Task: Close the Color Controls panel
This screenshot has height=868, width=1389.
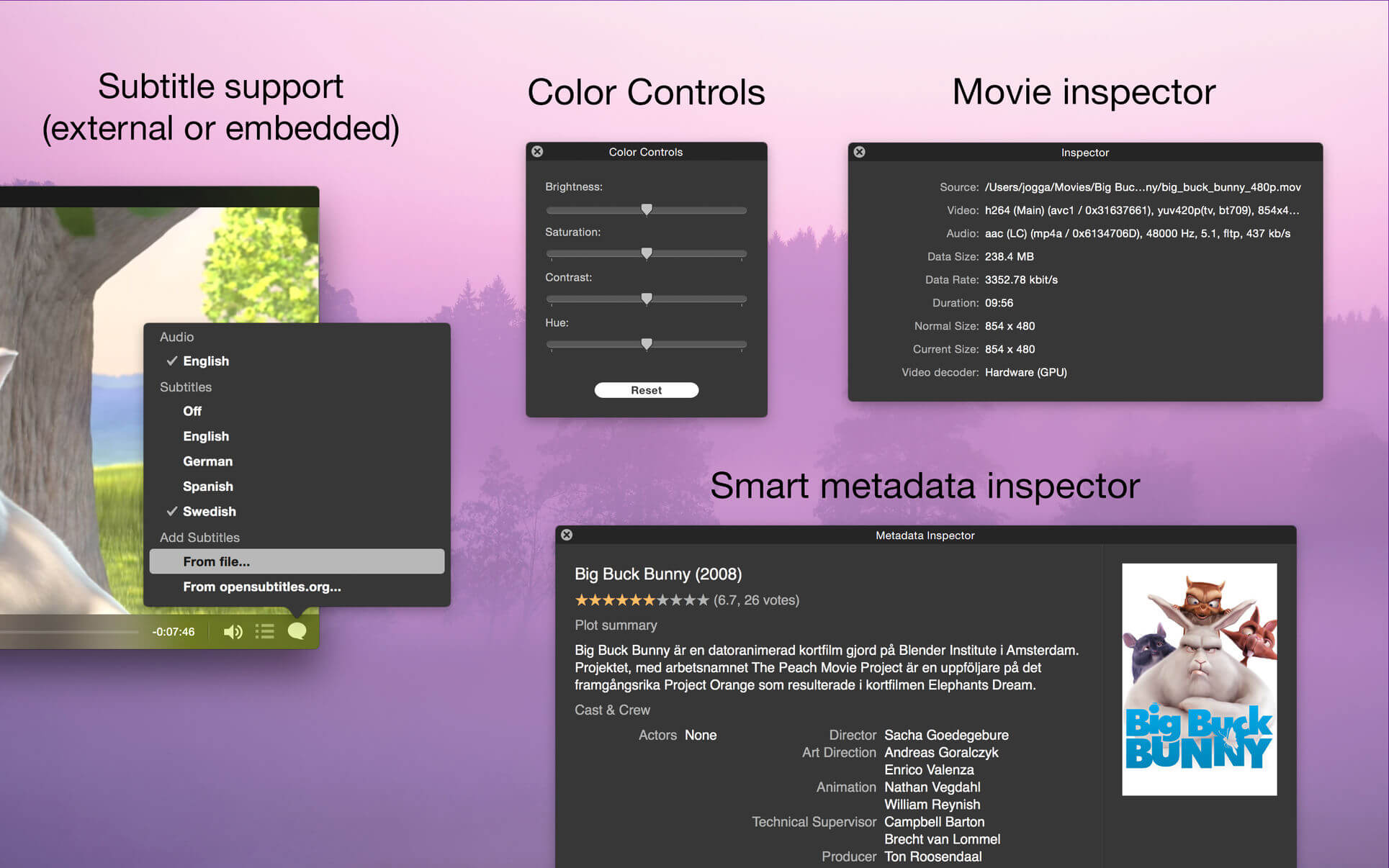Action: [x=537, y=152]
